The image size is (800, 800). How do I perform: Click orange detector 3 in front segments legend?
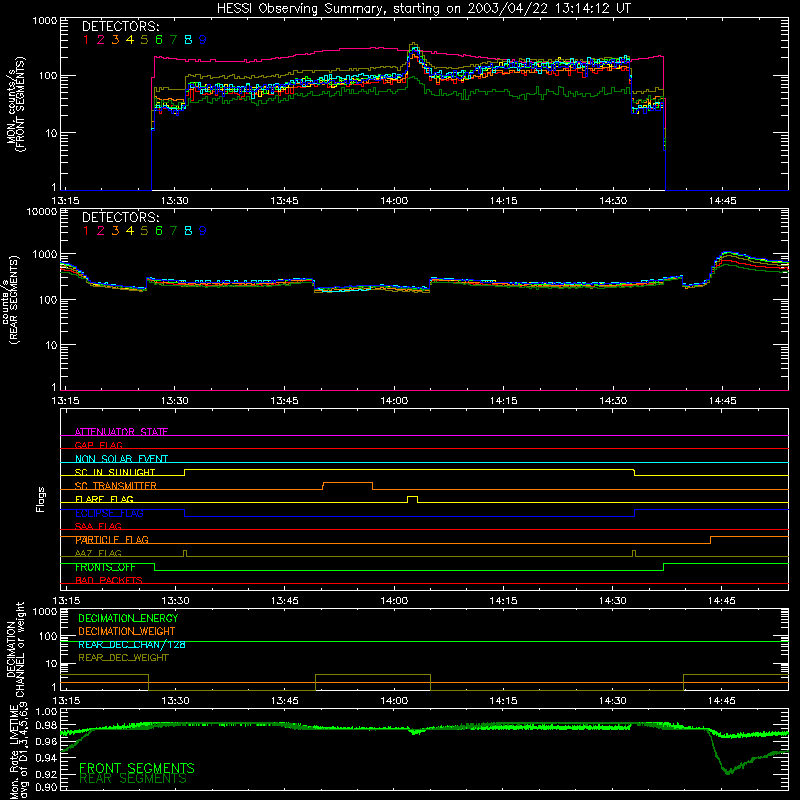click(115, 40)
